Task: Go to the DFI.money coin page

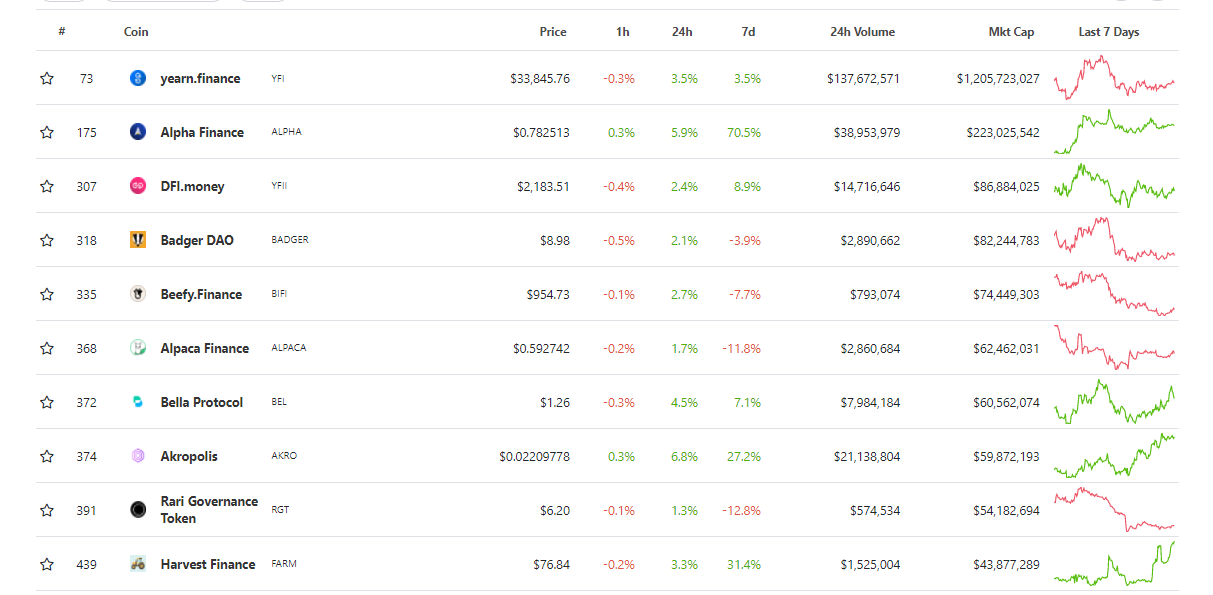Action: click(x=192, y=186)
